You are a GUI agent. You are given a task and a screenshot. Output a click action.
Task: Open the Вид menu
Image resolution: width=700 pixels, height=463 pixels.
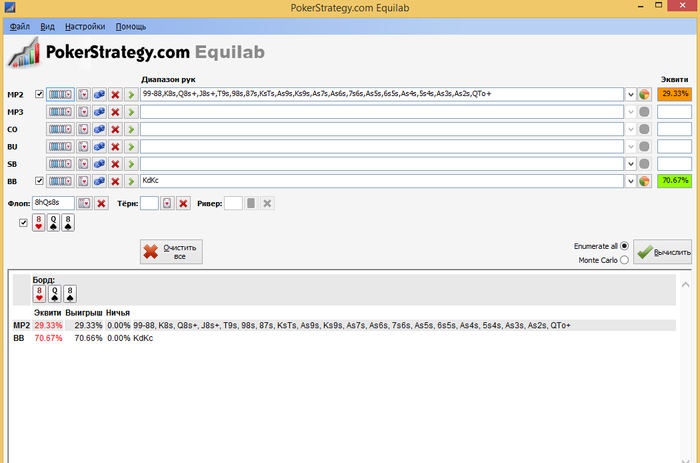pyautogui.click(x=47, y=27)
